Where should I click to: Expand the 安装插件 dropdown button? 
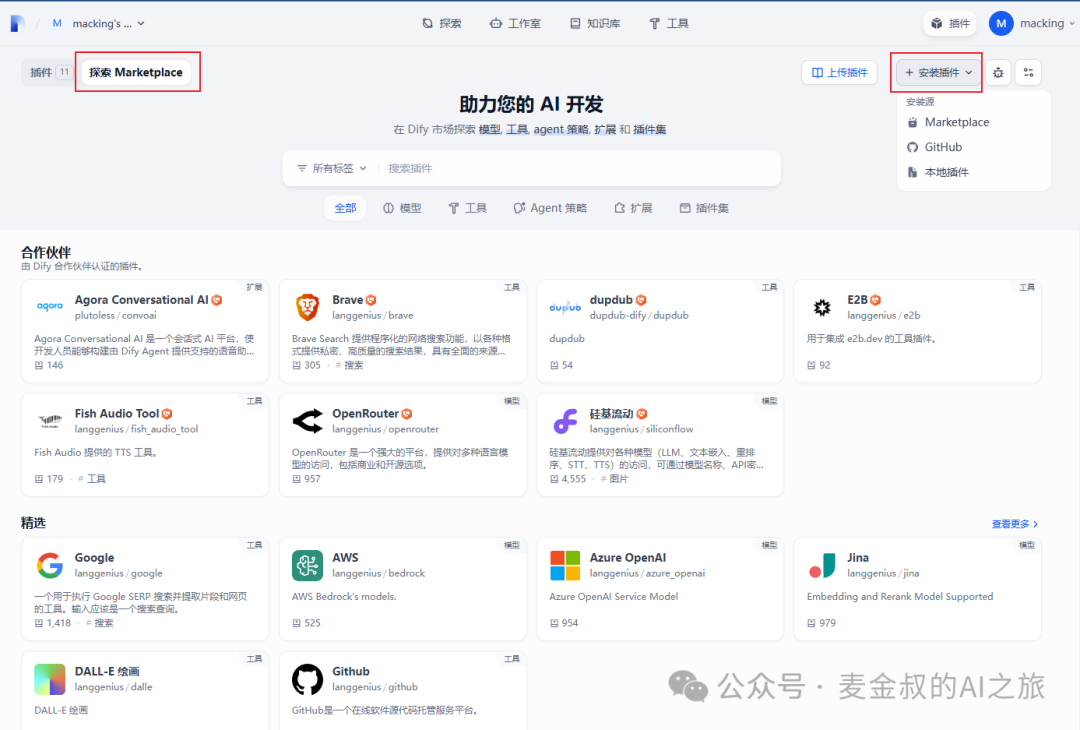(938, 72)
